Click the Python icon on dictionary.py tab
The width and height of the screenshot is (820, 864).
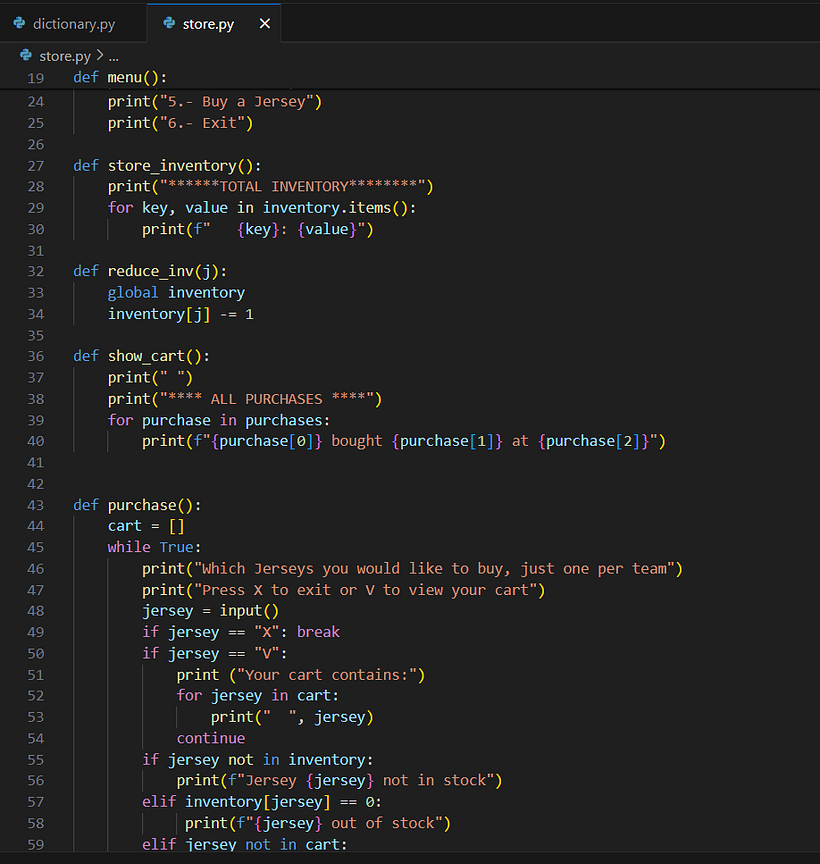coord(19,23)
